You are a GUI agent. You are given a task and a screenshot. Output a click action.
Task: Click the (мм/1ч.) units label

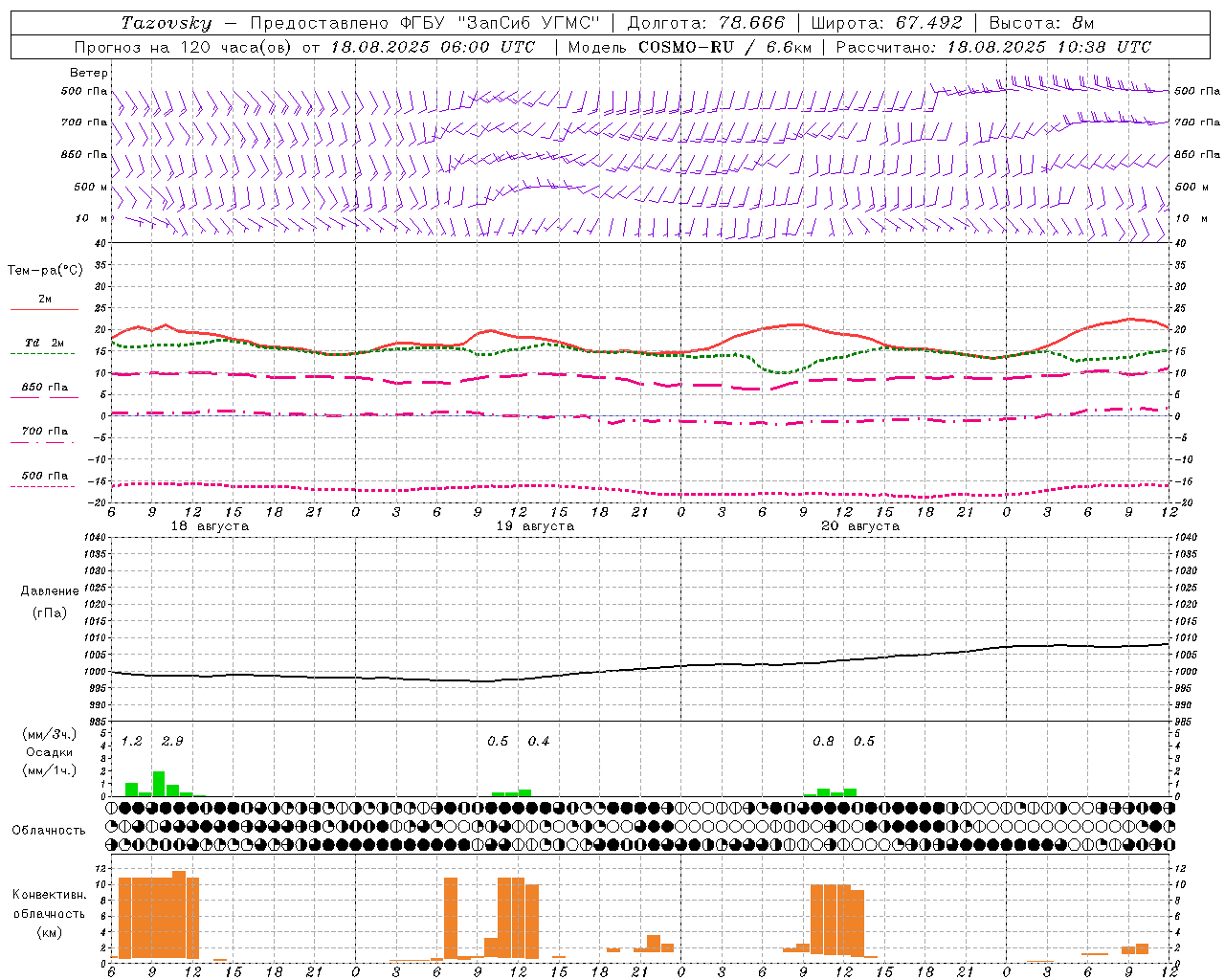tap(50, 769)
